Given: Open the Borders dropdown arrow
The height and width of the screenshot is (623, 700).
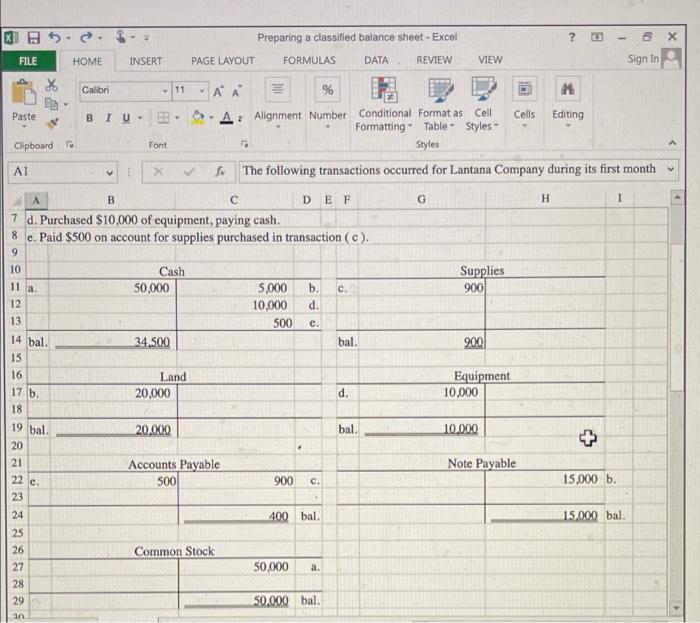Looking at the screenshot, I should tap(177, 118).
